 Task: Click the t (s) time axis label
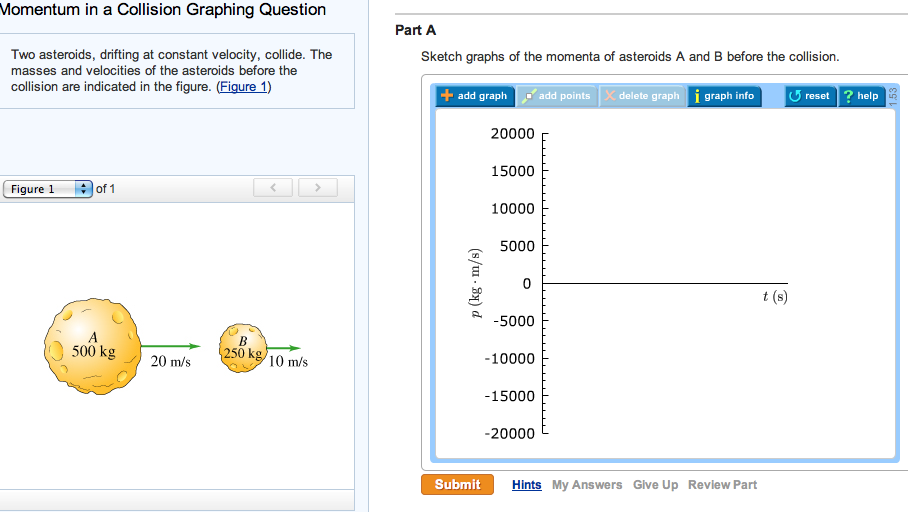[x=774, y=297]
